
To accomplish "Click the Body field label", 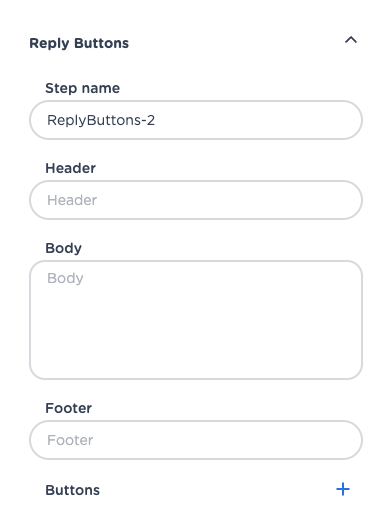I will pyautogui.click(x=63, y=248).
